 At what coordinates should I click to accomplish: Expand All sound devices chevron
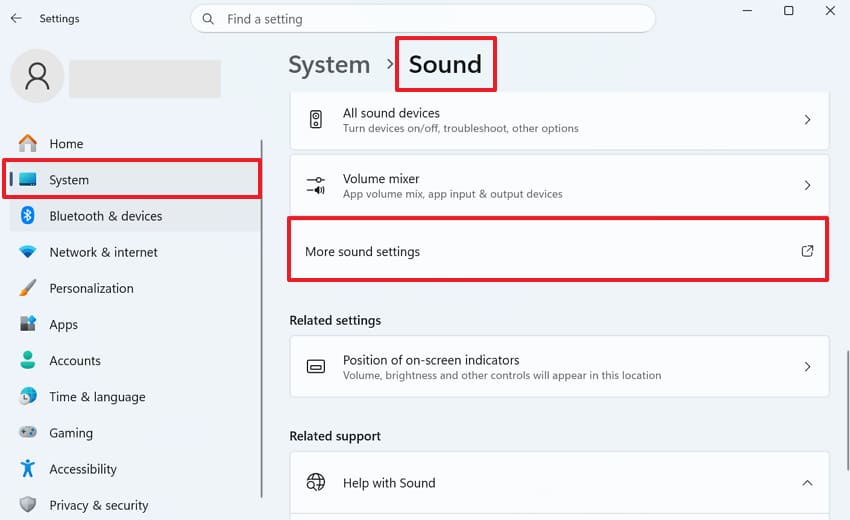coord(807,120)
